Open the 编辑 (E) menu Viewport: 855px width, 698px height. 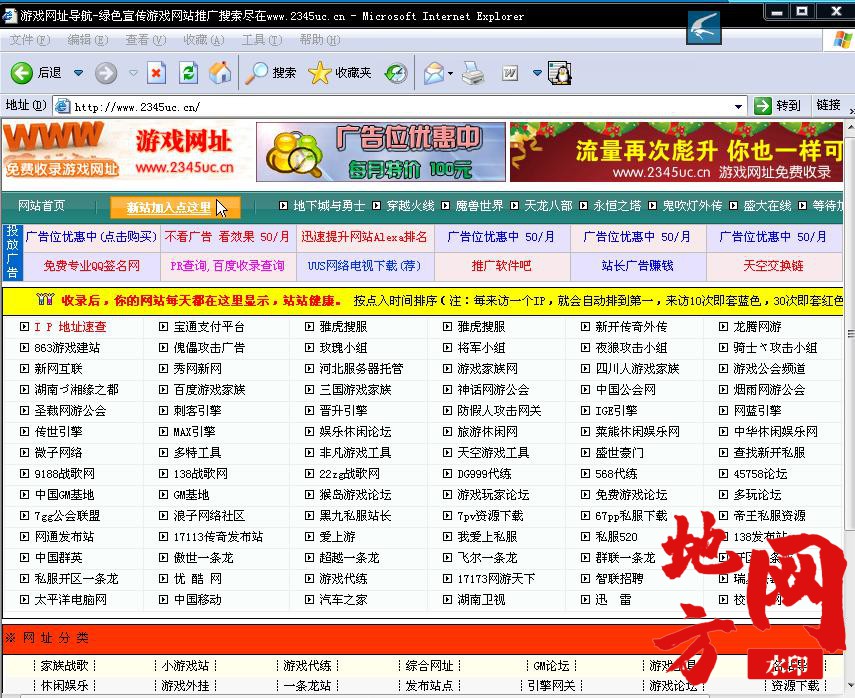pos(88,40)
